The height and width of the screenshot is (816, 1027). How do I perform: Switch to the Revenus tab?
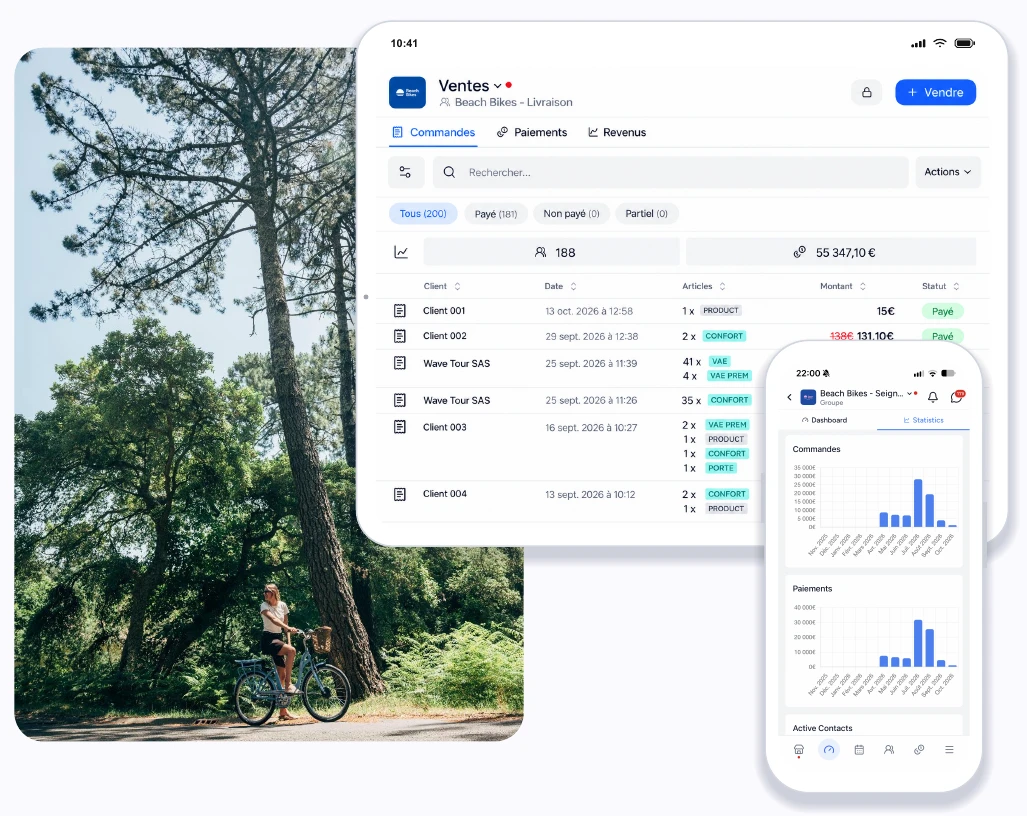click(617, 132)
